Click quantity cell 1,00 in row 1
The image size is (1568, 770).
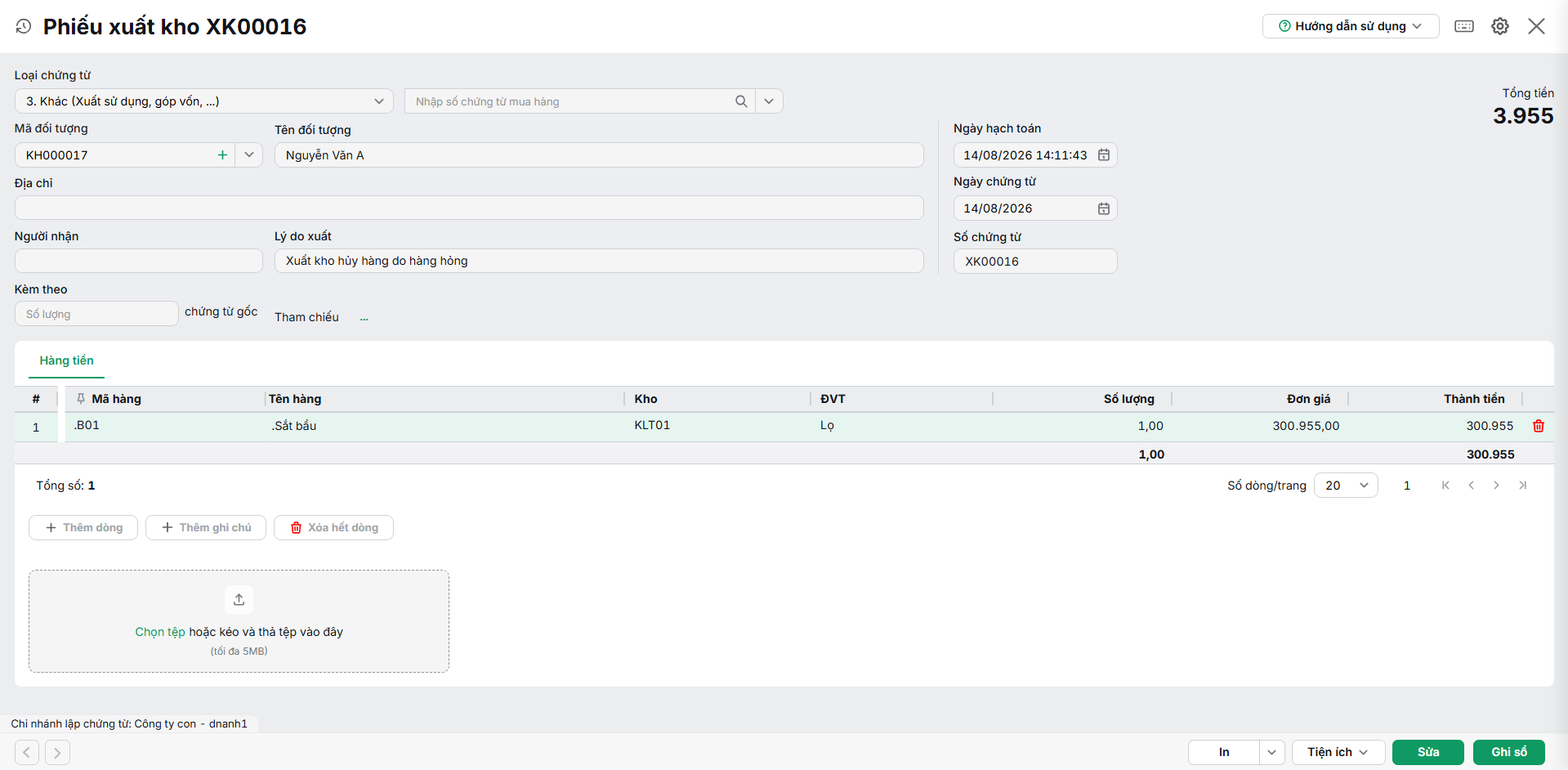(1083, 426)
